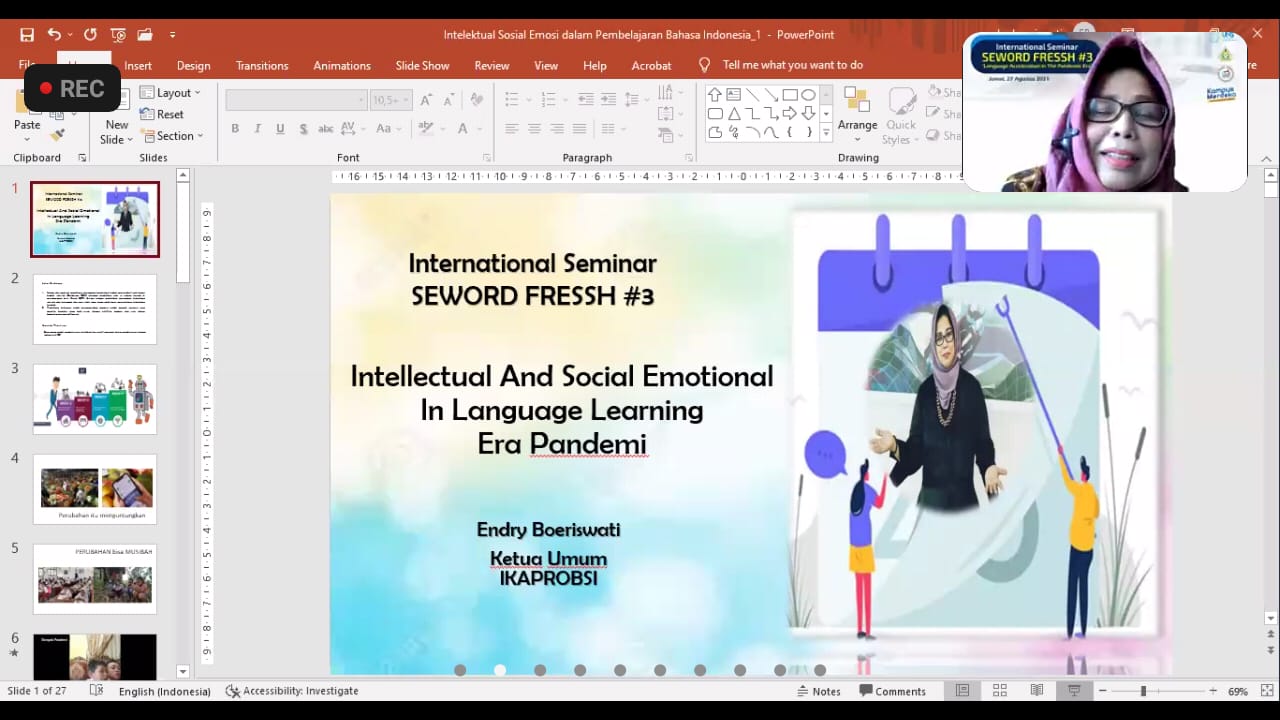Toggle Underline formatting
The height and width of the screenshot is (720, 1280).
(280, 129)
